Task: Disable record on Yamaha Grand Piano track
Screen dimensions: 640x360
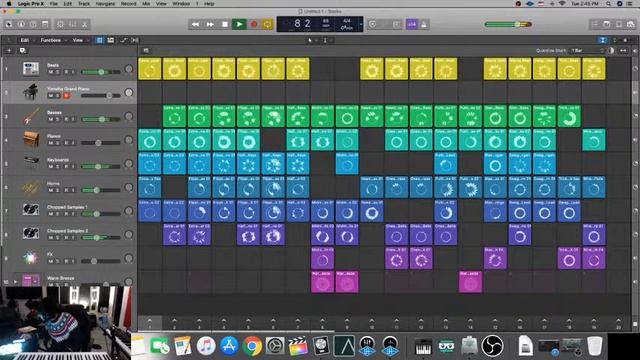Action: point(66,96)
